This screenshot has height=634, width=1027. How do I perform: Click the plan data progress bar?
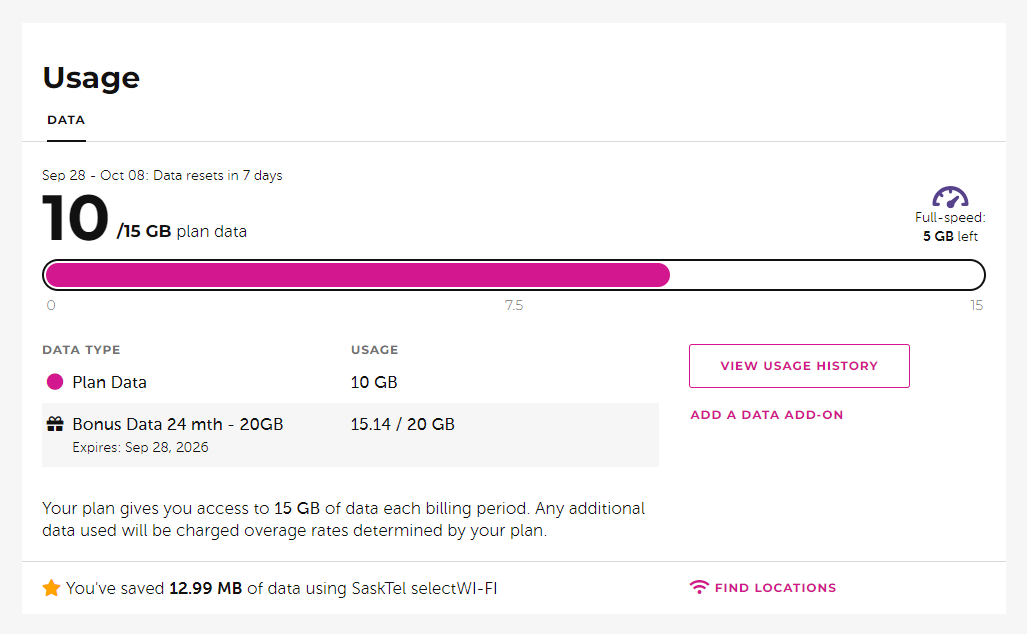pyautogui.click(x=513, y=274)
